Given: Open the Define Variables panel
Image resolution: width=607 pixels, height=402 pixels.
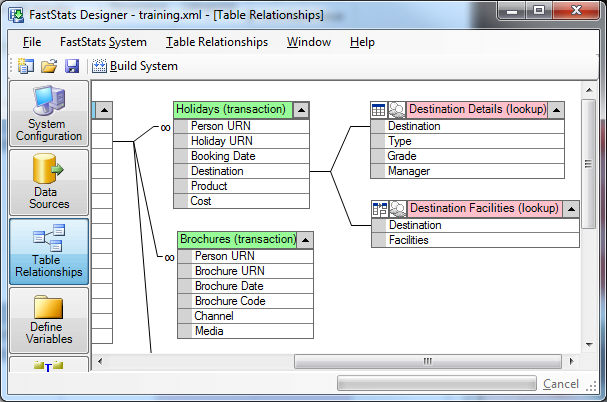Looking at the screenshot, I should point(49,320).
